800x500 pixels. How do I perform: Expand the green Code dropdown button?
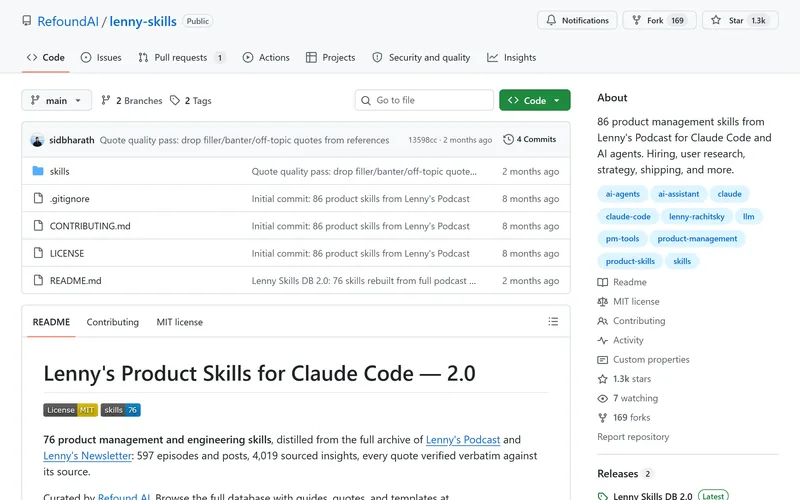[x=534, y=100]
